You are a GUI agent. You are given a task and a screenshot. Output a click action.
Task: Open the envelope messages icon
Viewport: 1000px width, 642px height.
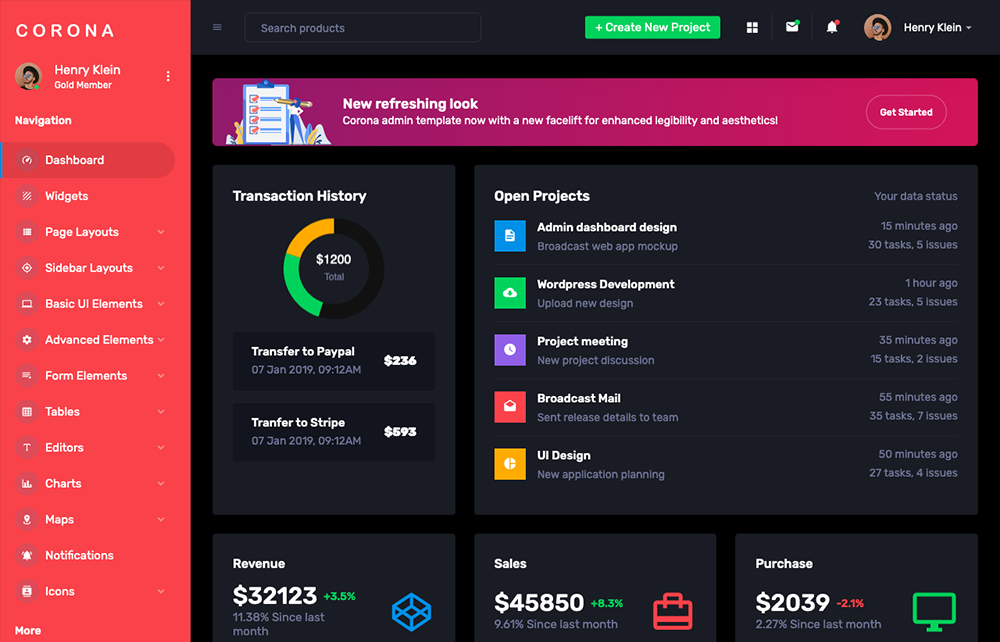click(792, 27)
